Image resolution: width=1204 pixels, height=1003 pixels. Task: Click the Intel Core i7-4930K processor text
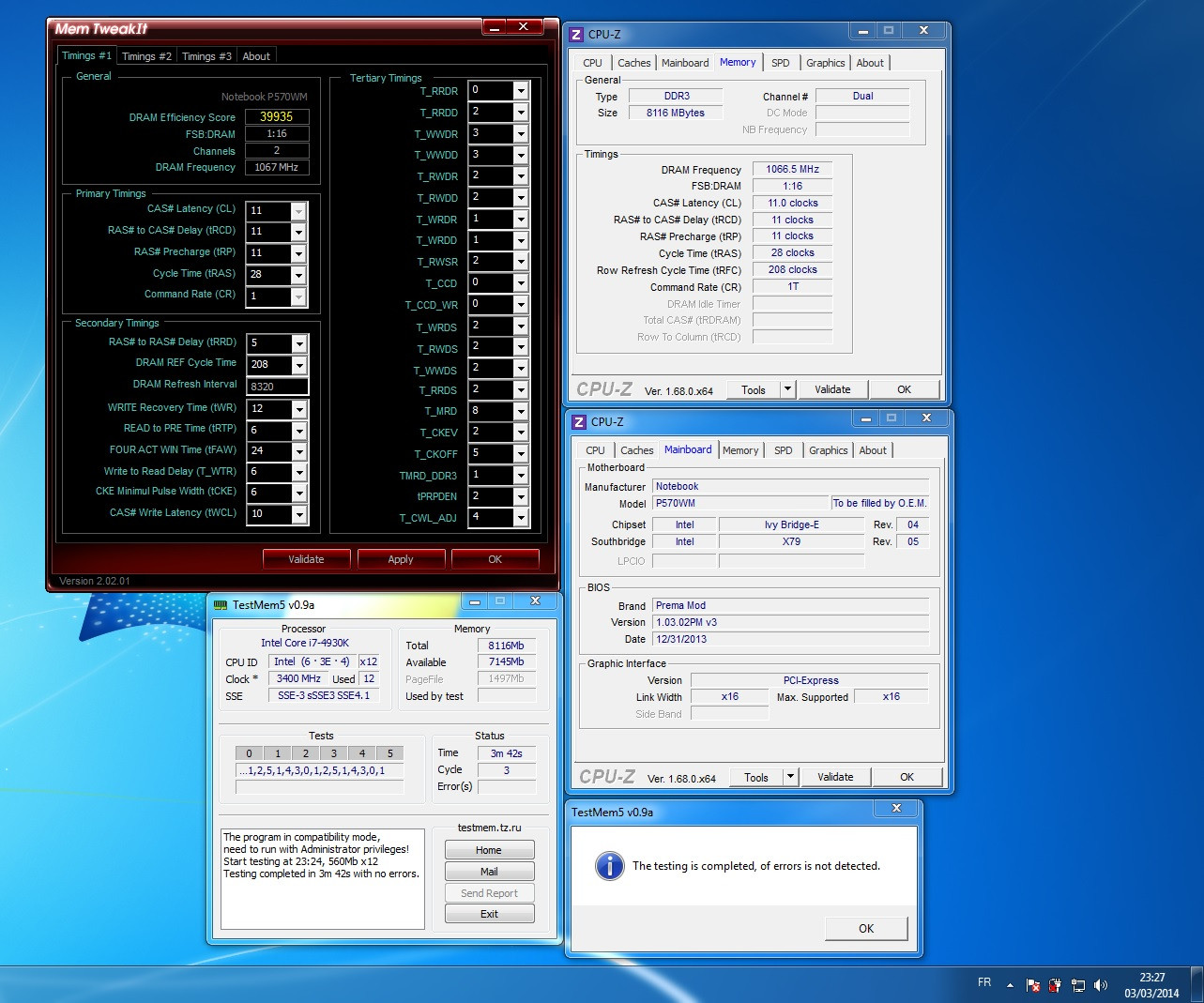pyautogui.click(x=305, y=643)
